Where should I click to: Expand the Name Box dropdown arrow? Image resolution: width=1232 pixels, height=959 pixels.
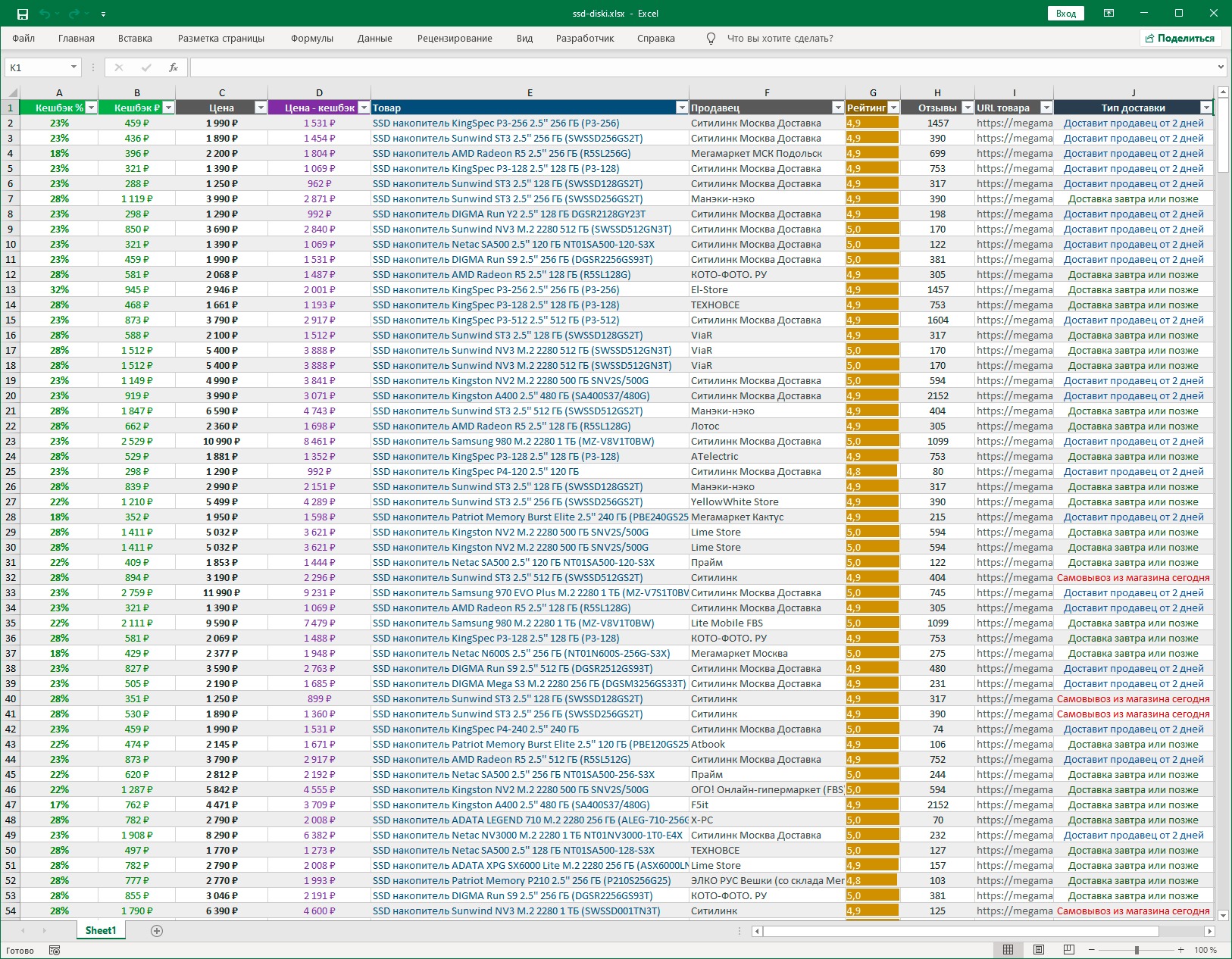(73, 67)
